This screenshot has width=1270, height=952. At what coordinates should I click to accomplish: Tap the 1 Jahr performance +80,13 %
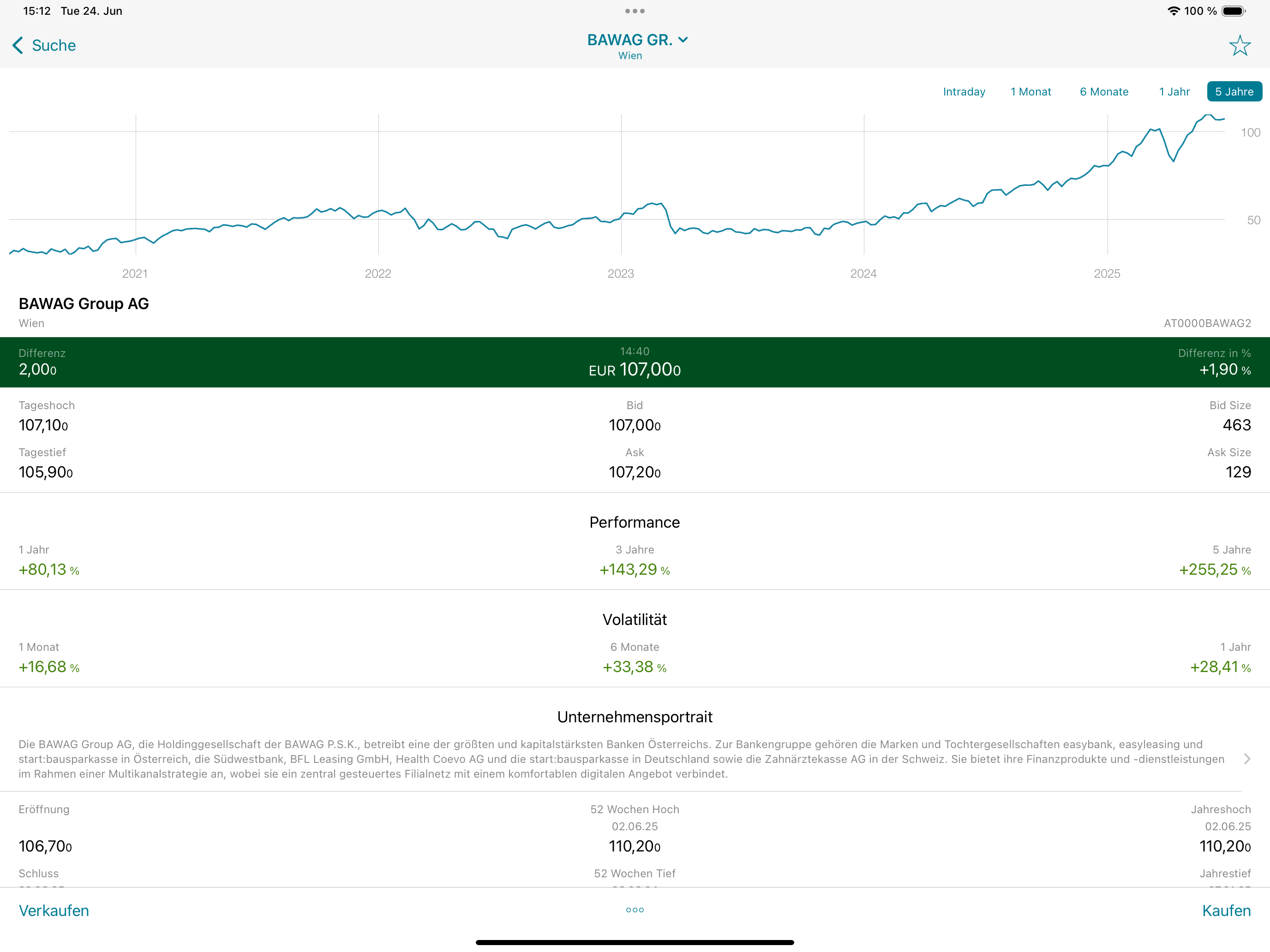(49, 569)
